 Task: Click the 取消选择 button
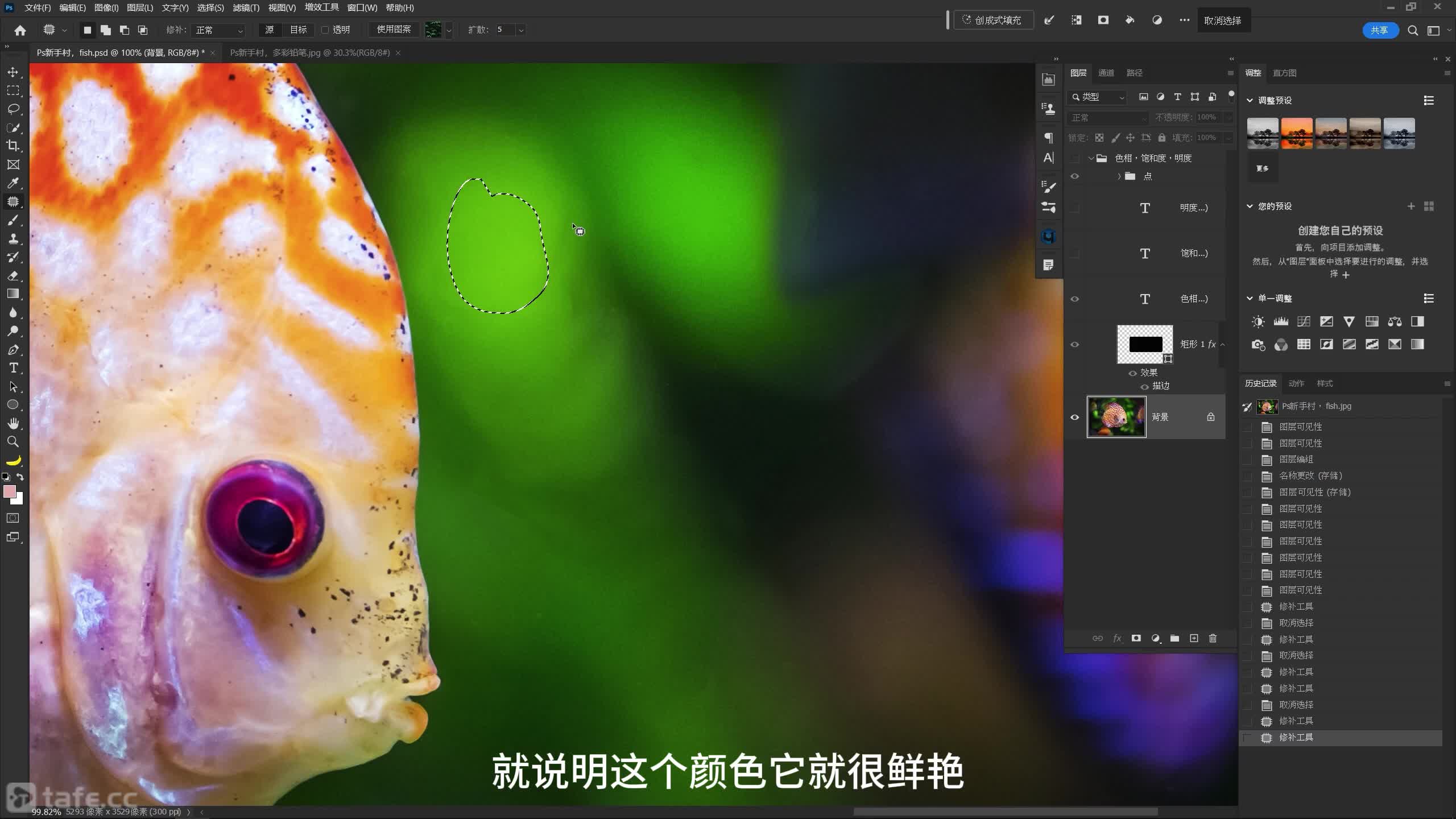point(1222,20)
